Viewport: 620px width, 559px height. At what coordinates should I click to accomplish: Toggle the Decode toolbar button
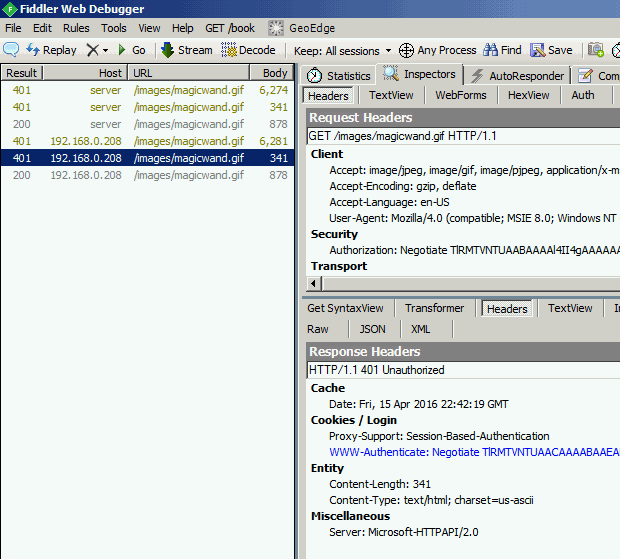(x=249, y=50)
